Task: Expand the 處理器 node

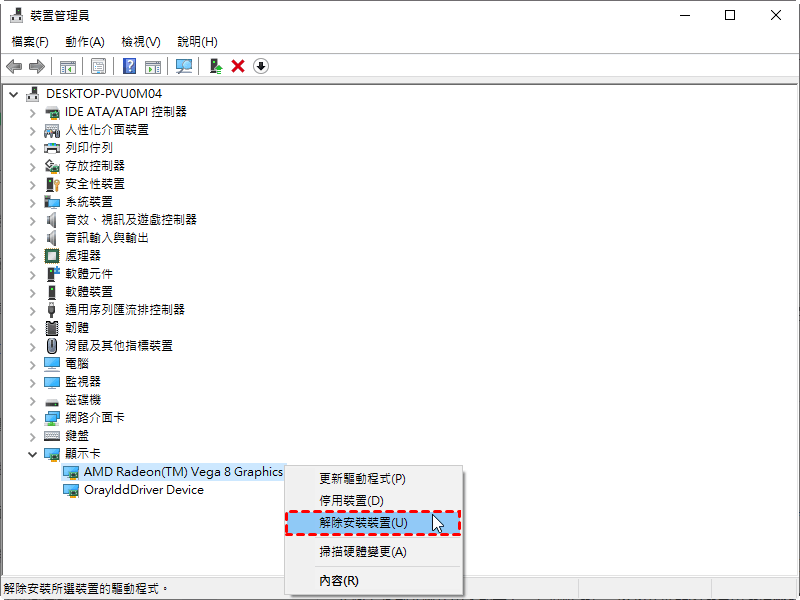Action: coord(32,256)
